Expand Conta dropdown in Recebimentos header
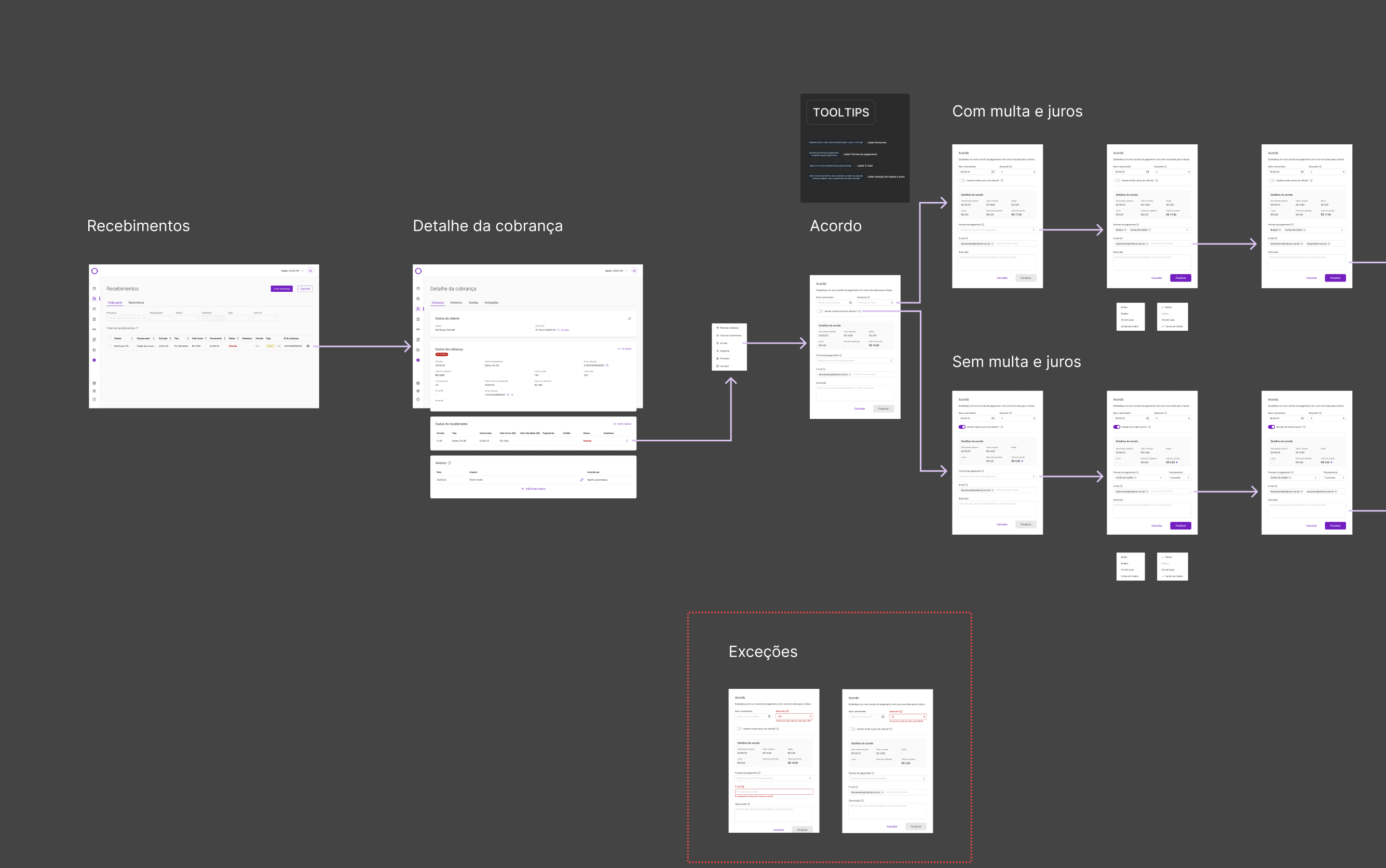 point(293,271)
